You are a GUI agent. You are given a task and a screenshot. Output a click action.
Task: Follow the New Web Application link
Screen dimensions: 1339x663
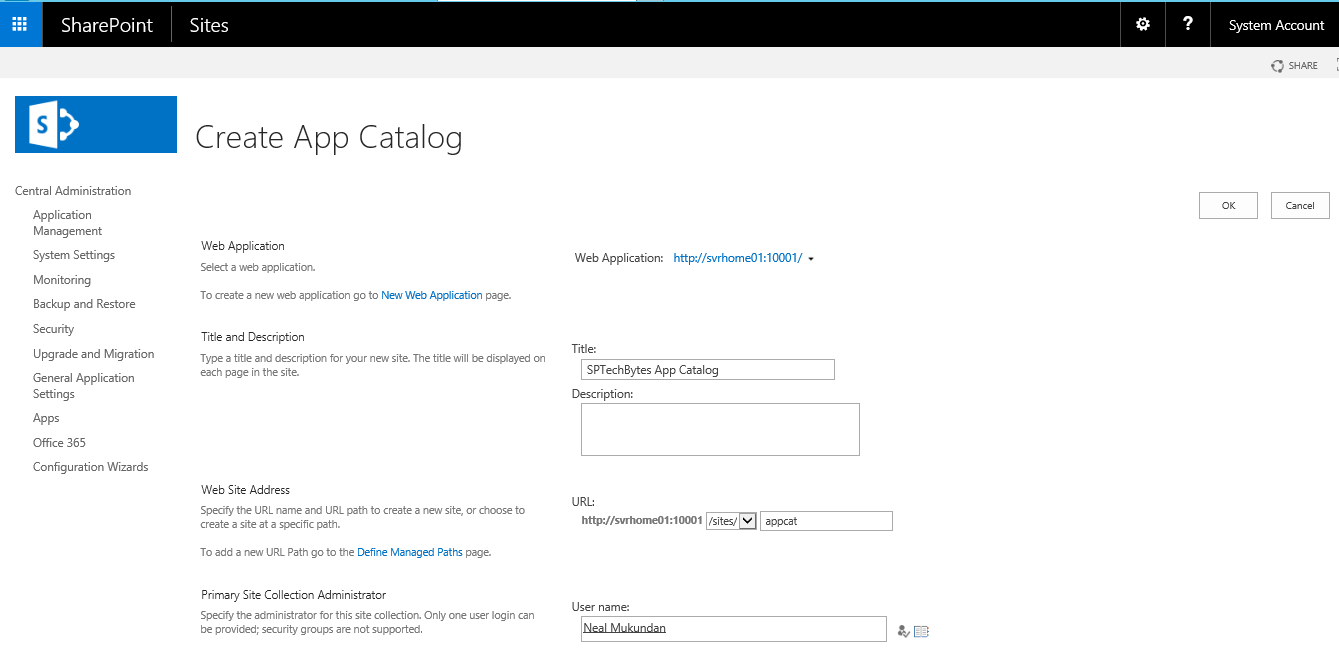click(432, 295)
